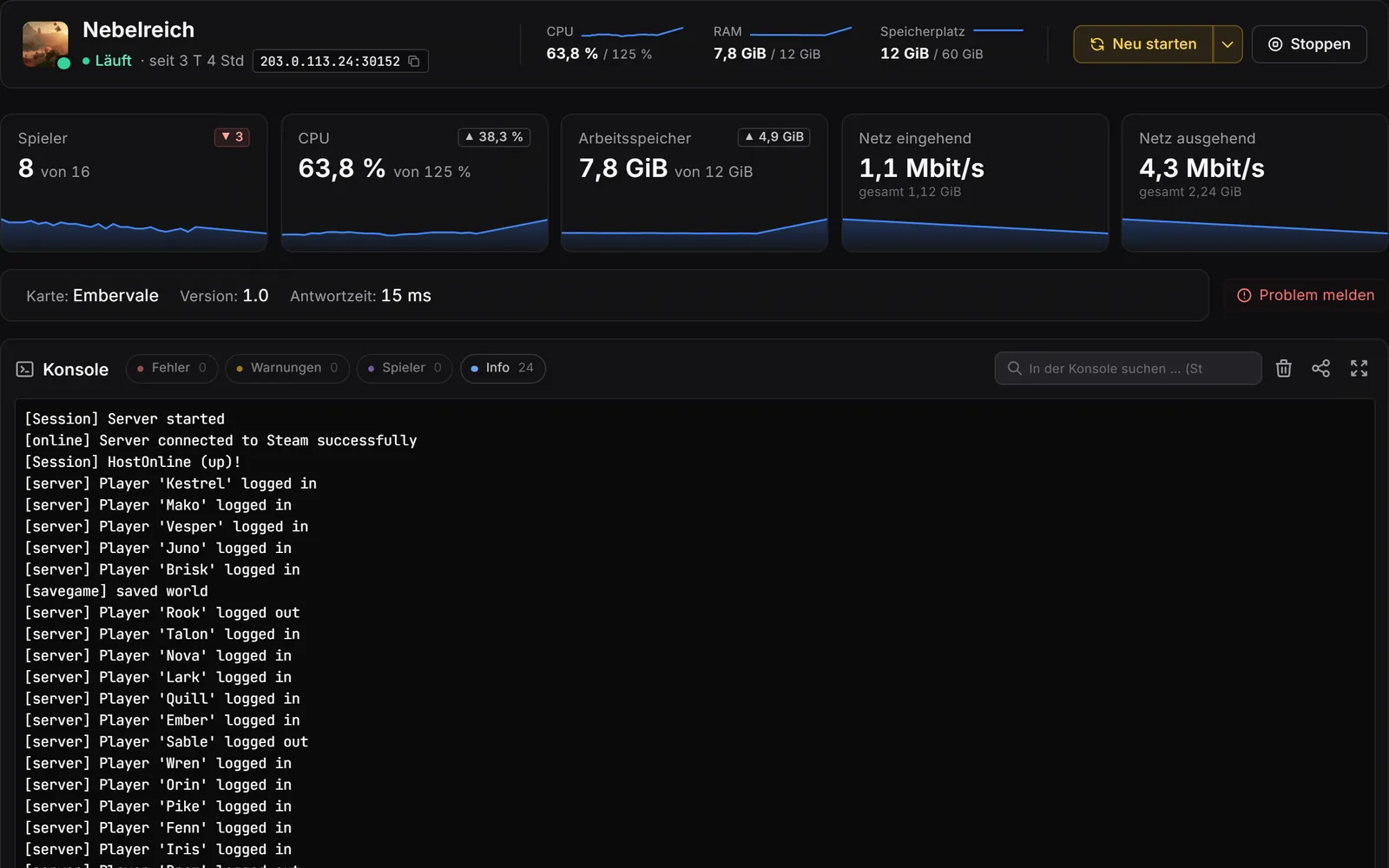The width and height of the screenshot is (1389, 868).
Task: Click the memory change badge 4,9 GiB
Action: (774, 137)
